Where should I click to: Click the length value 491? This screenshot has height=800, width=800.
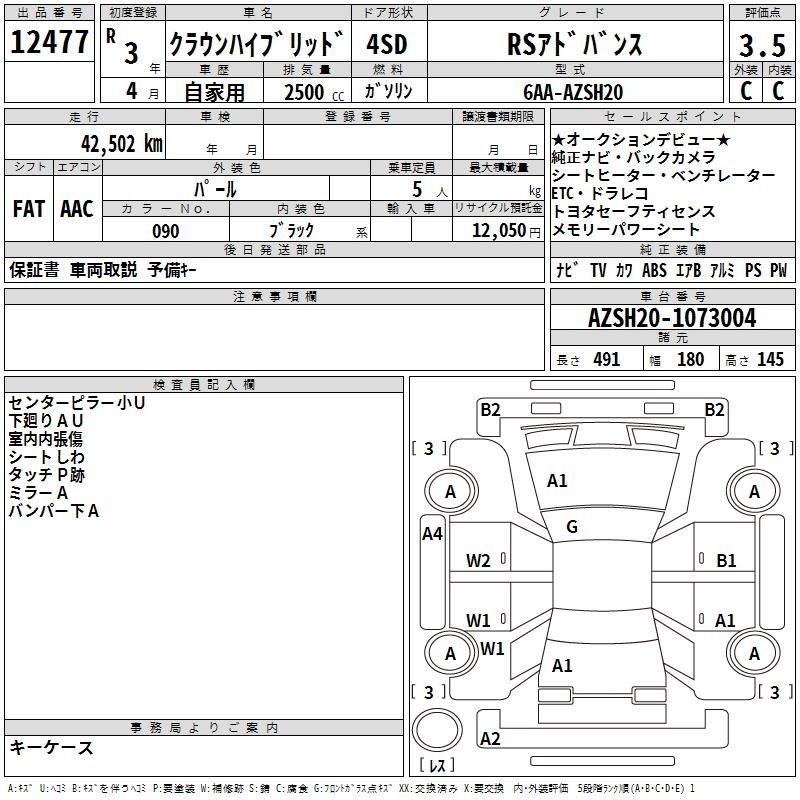(607, 359)
